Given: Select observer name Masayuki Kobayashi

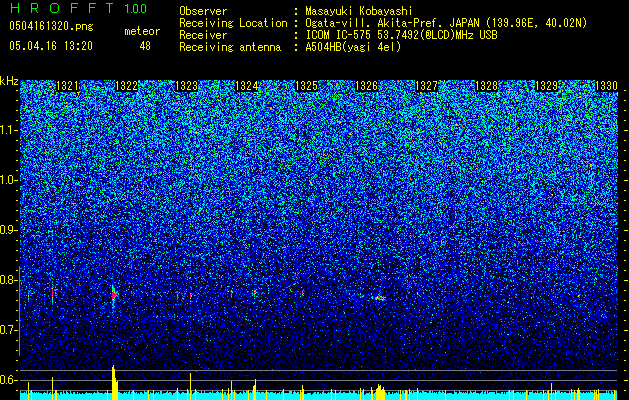Looking at the screenshot, I should point(358,11).
